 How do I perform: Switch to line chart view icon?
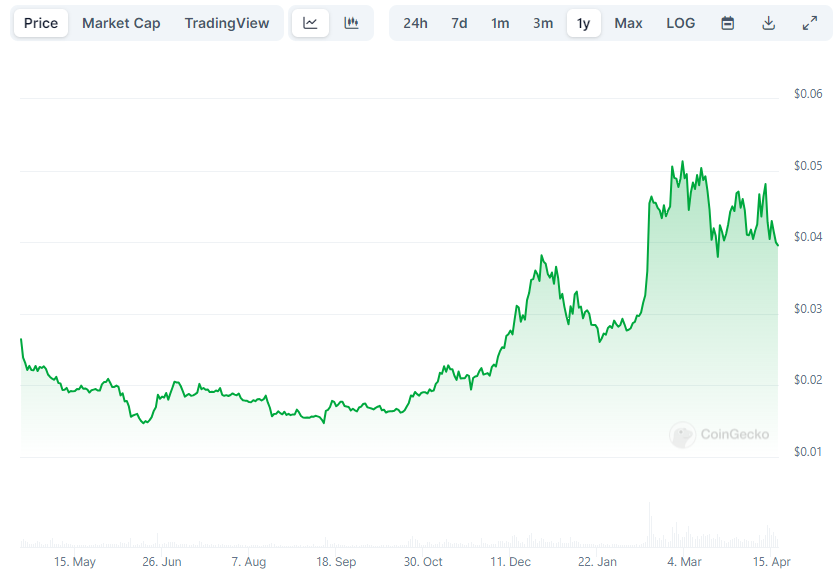tap(310, 23)
